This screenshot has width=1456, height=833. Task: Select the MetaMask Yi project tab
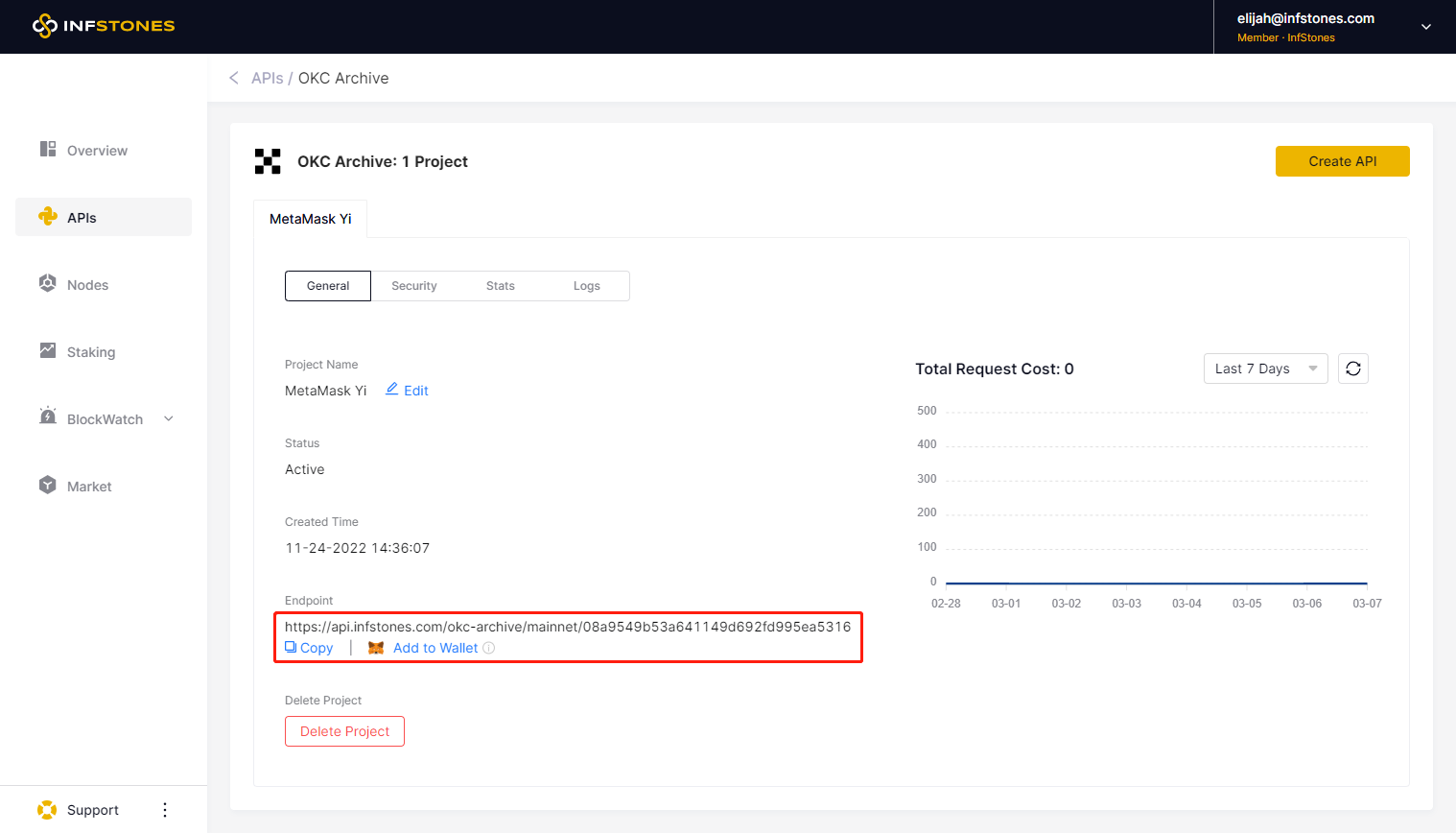[x=311, y=219]
